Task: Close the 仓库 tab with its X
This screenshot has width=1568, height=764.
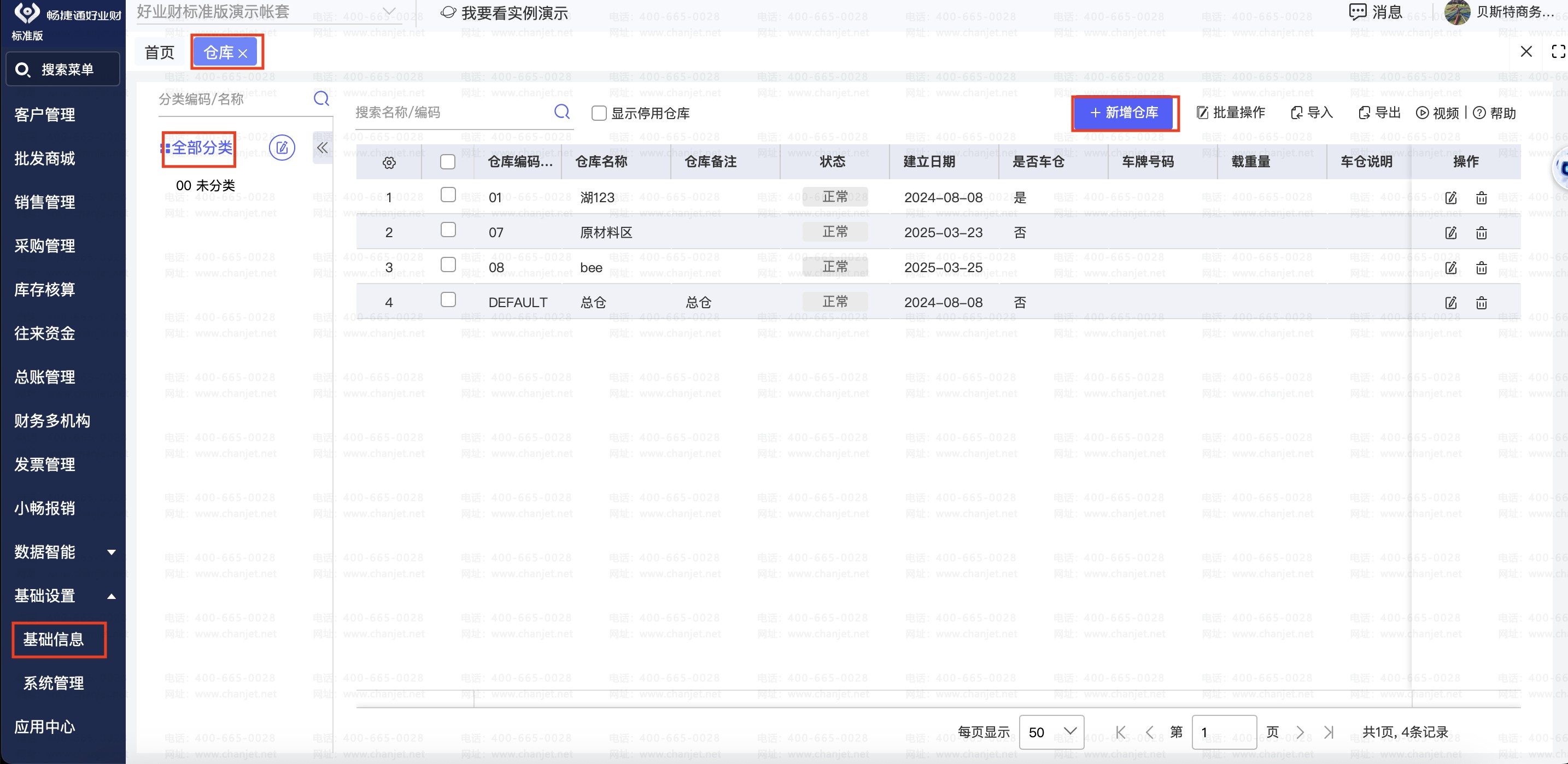Action: (243, 54)
